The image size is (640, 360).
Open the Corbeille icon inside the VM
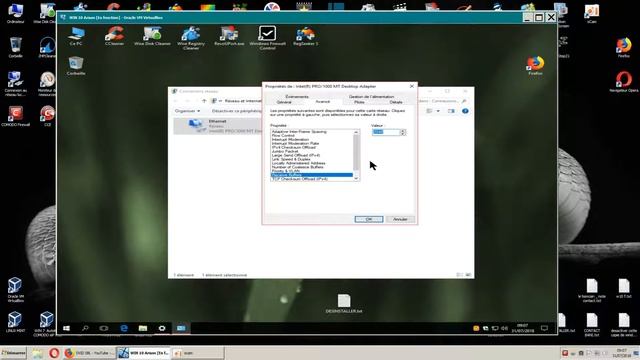coord(76,66)
